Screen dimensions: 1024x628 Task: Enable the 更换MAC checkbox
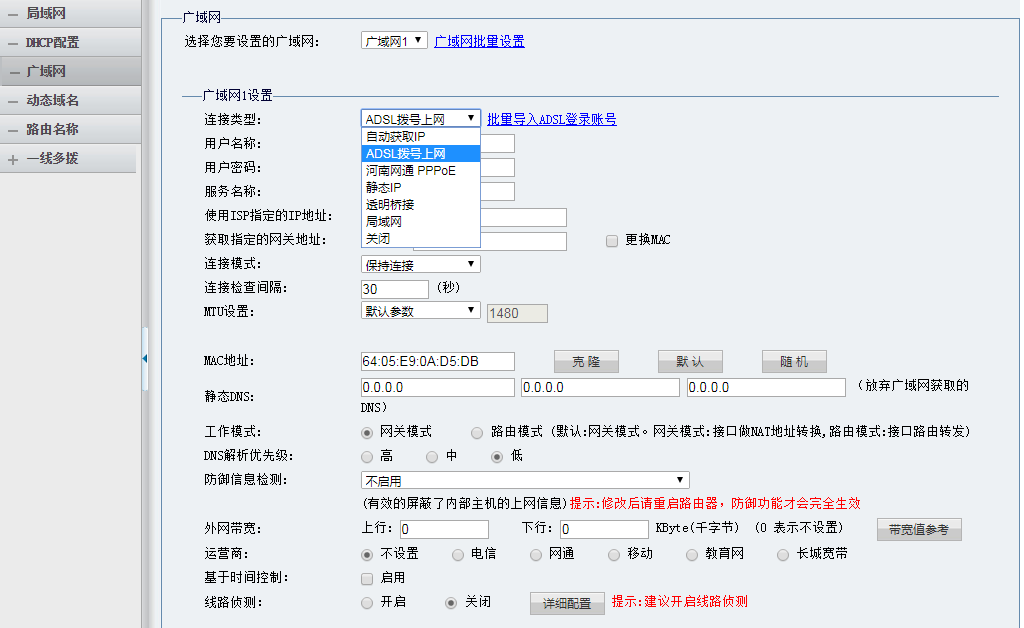click(612, 241)
